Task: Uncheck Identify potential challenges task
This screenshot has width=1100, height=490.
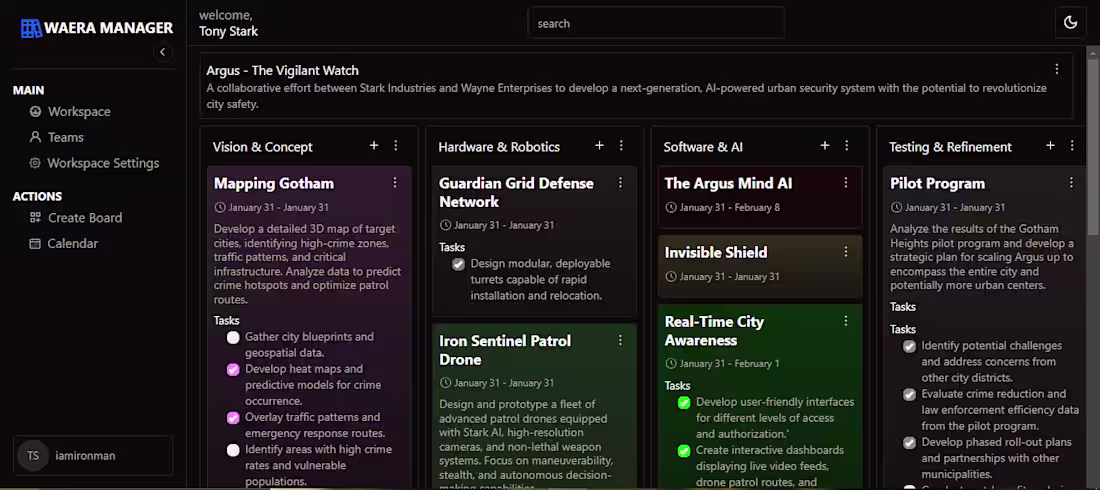Action: 910,347
